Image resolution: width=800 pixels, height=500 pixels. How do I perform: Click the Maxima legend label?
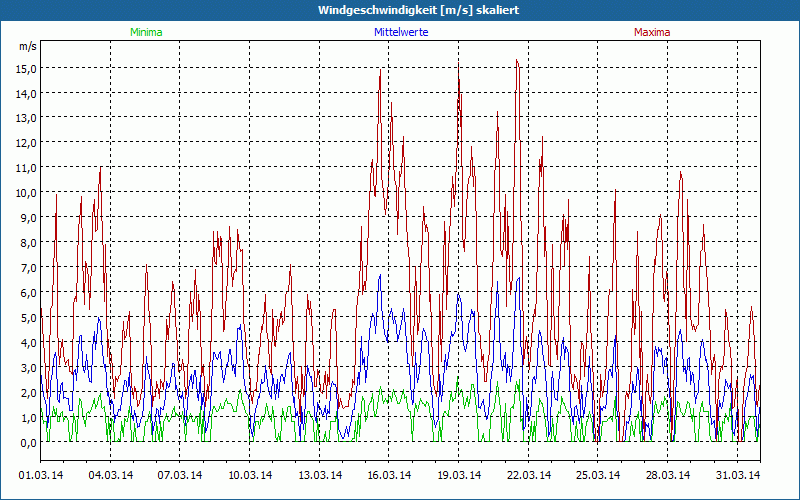(x=652, y=32)
